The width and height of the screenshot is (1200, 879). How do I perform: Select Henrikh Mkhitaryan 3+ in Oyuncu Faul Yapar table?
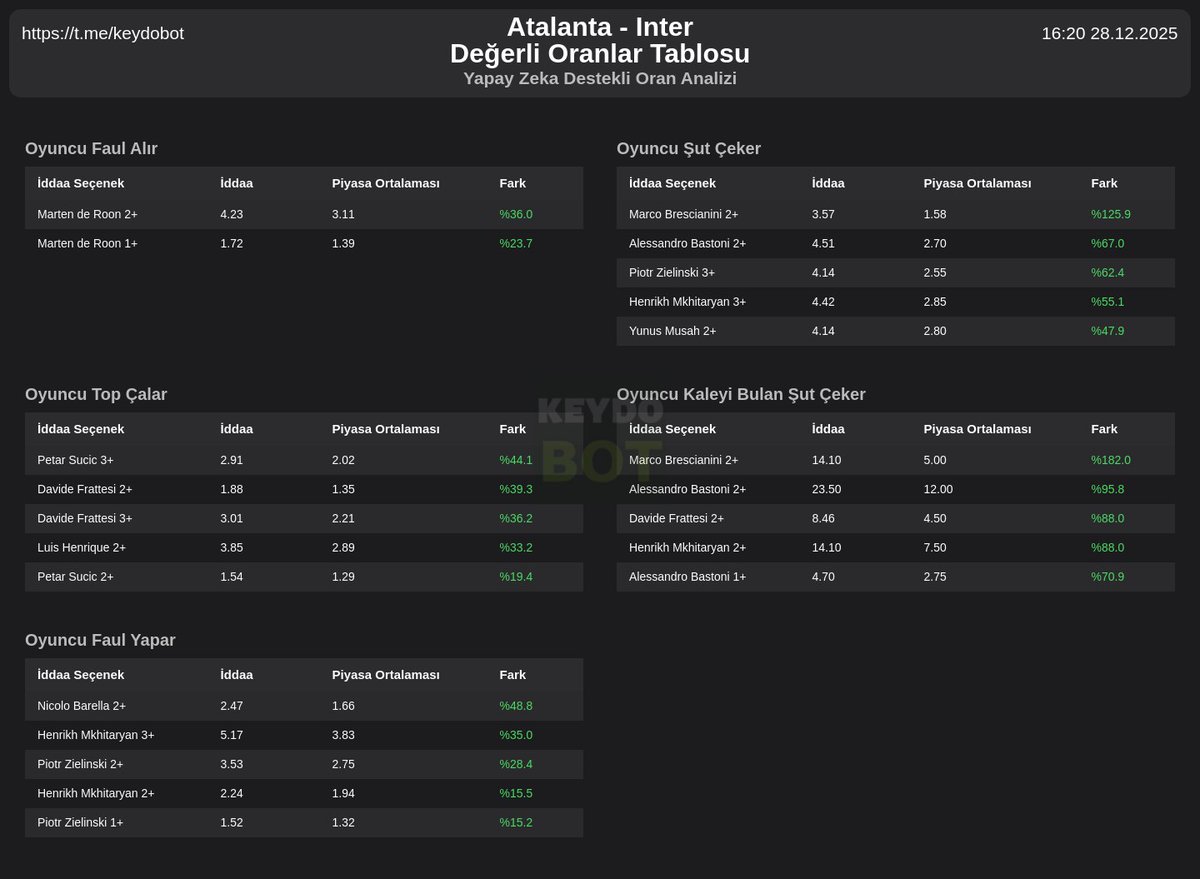click(304, 735)
